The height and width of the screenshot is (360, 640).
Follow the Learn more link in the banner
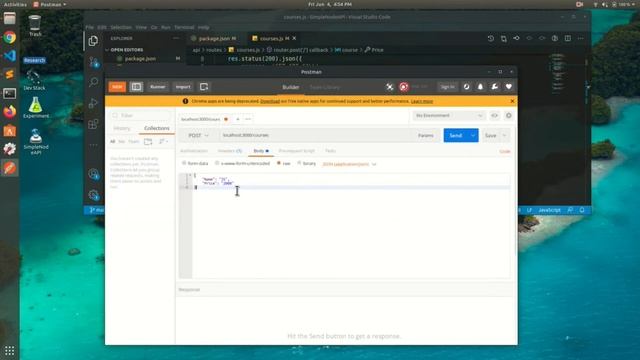click(x=422, y=101)
